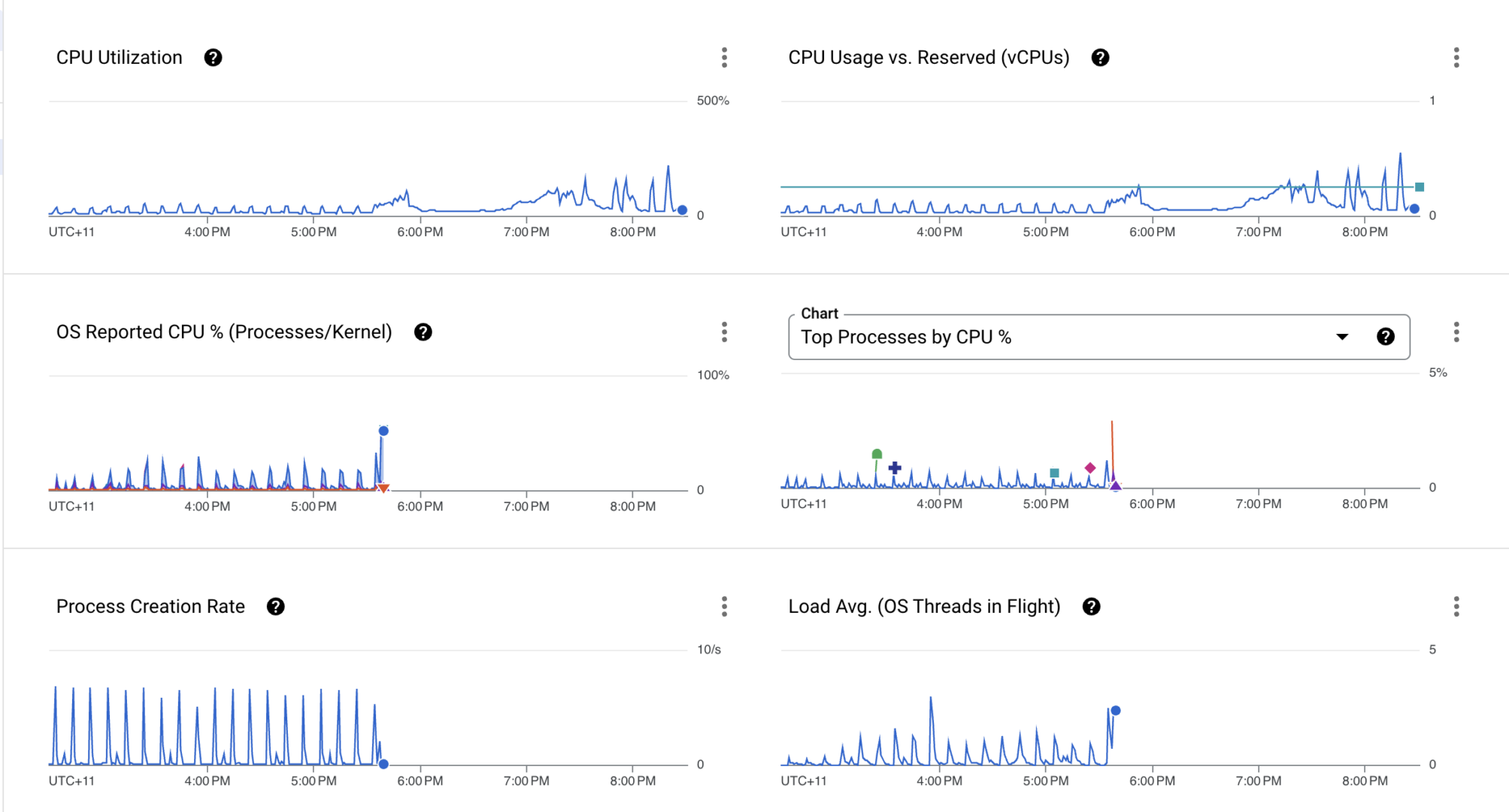Click the Top Processes by CPU % selector

tap(1099, 337)
